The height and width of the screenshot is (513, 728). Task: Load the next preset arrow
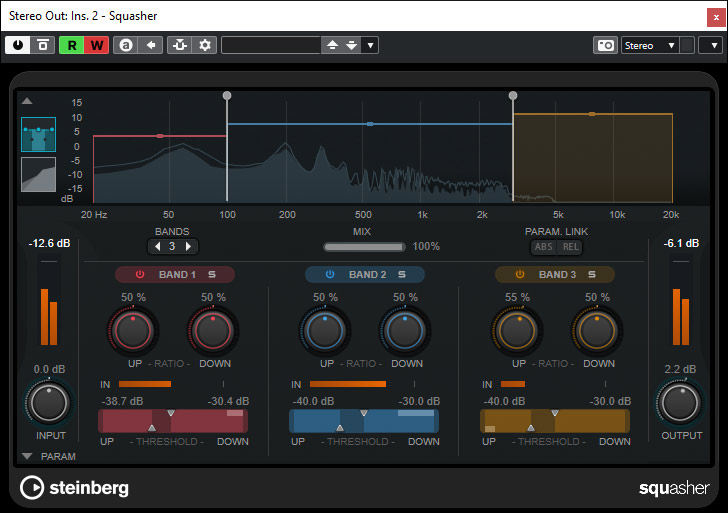351,45
